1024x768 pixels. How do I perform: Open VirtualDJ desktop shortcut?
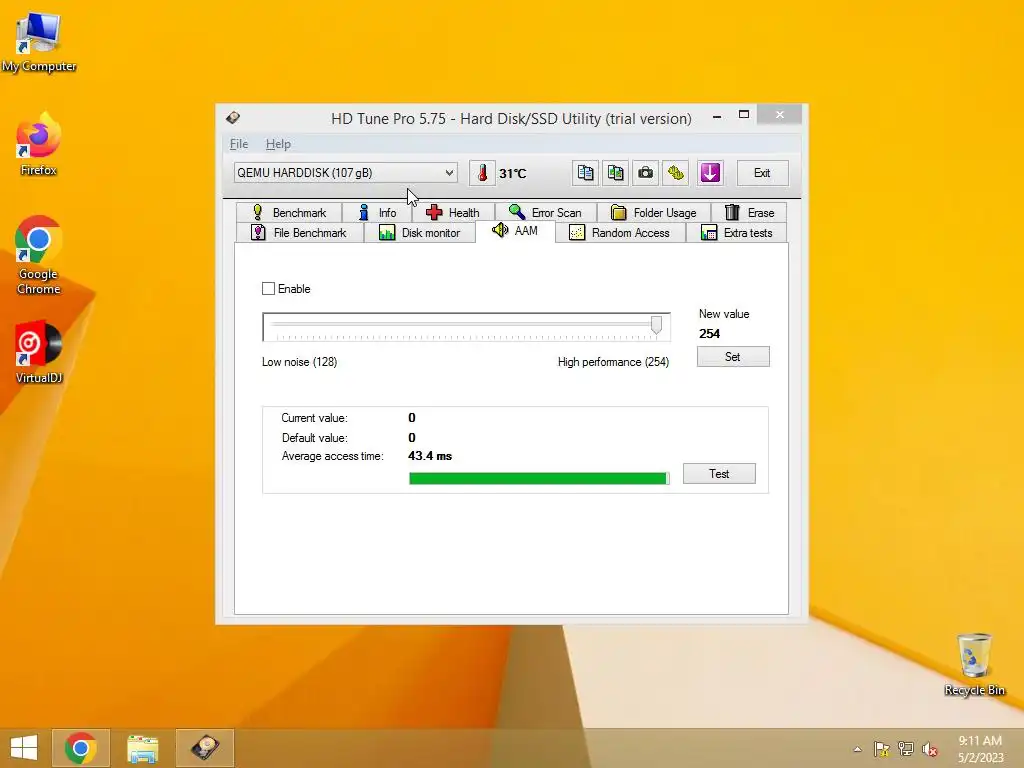(x=39, y=352)
